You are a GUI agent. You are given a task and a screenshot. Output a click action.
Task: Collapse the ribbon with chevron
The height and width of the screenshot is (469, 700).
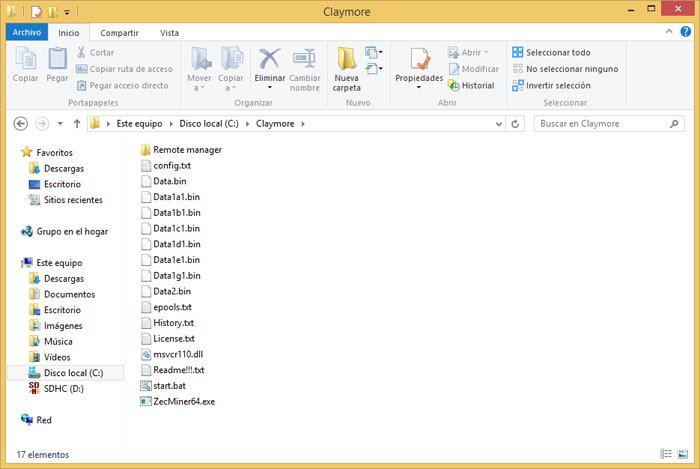point(669,31)
